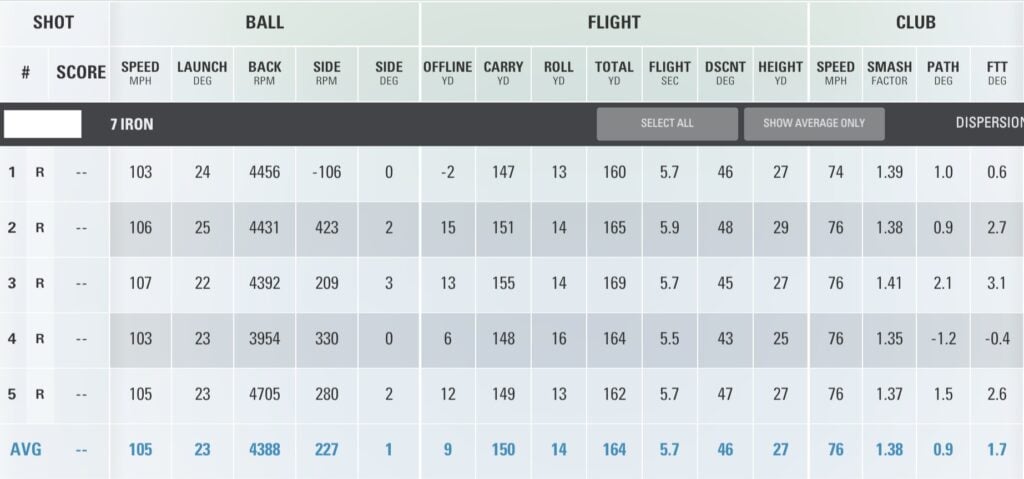The width and height of the screenshot is (1024, 479).
Task: Select the Offline YD column header
Action: [447, 73]
